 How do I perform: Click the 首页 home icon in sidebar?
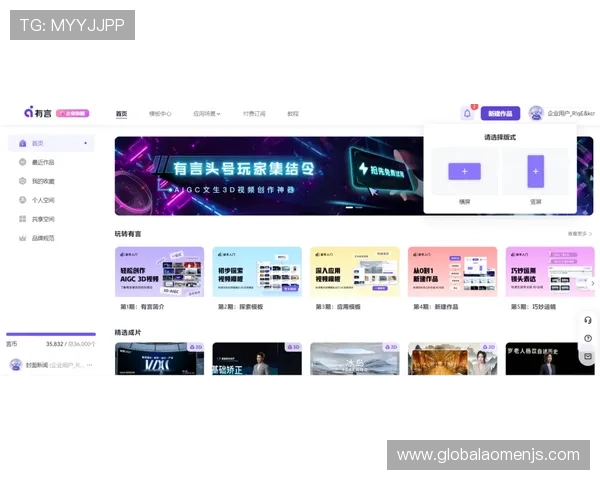coord(23,143)
